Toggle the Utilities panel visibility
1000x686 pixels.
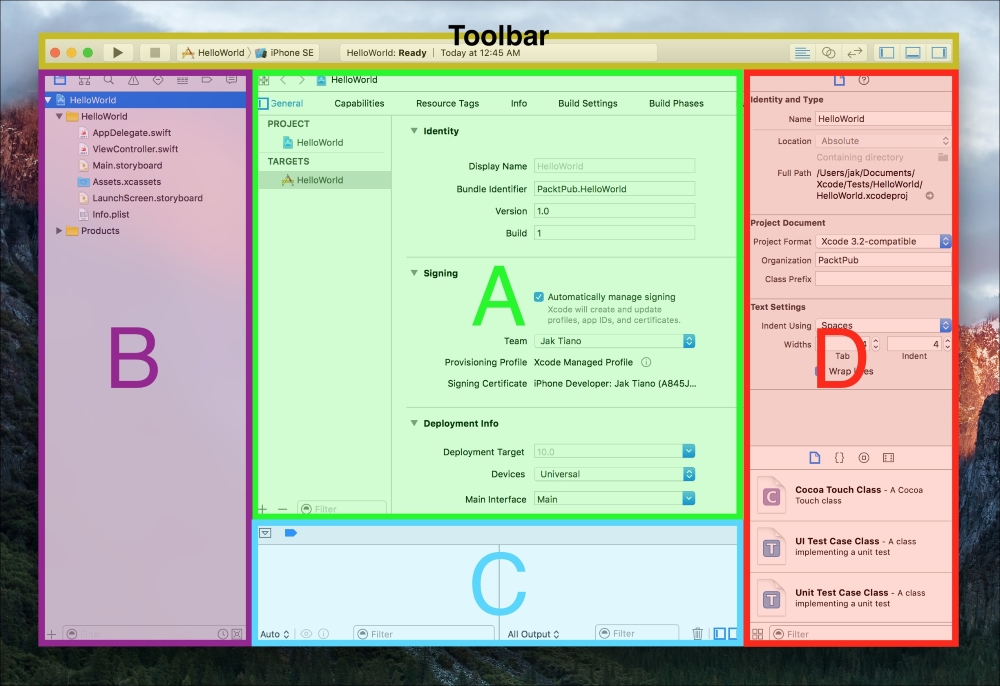coord(939,52)
